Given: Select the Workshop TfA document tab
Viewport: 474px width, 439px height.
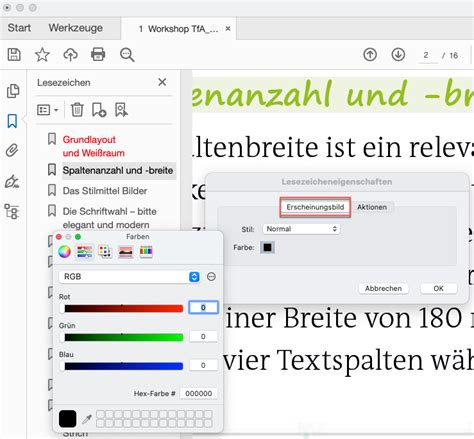Looking at the screenshot, I should (x=179, y=29).
